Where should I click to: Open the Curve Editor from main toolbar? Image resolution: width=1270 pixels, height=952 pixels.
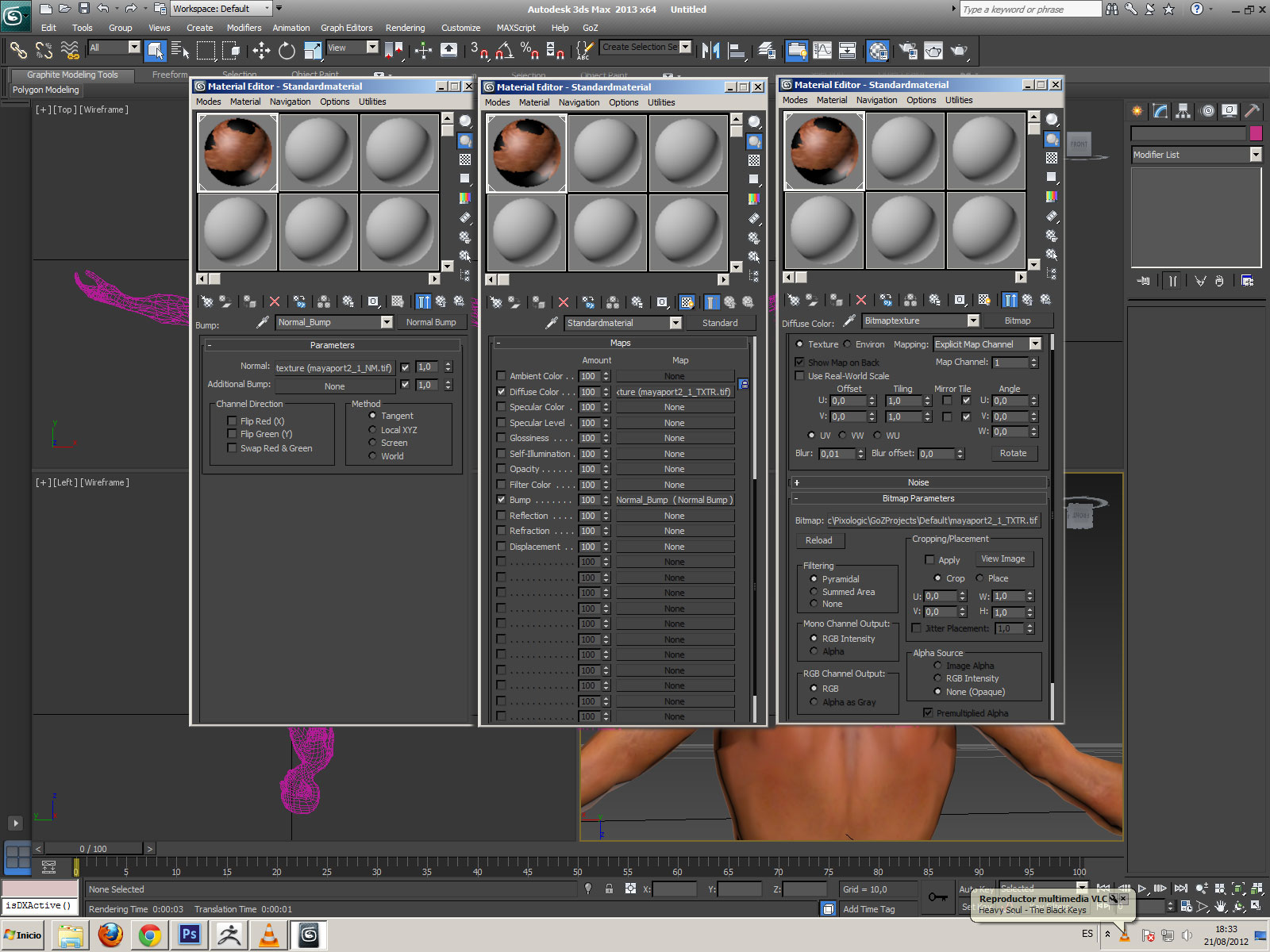(x=822, y=51)
